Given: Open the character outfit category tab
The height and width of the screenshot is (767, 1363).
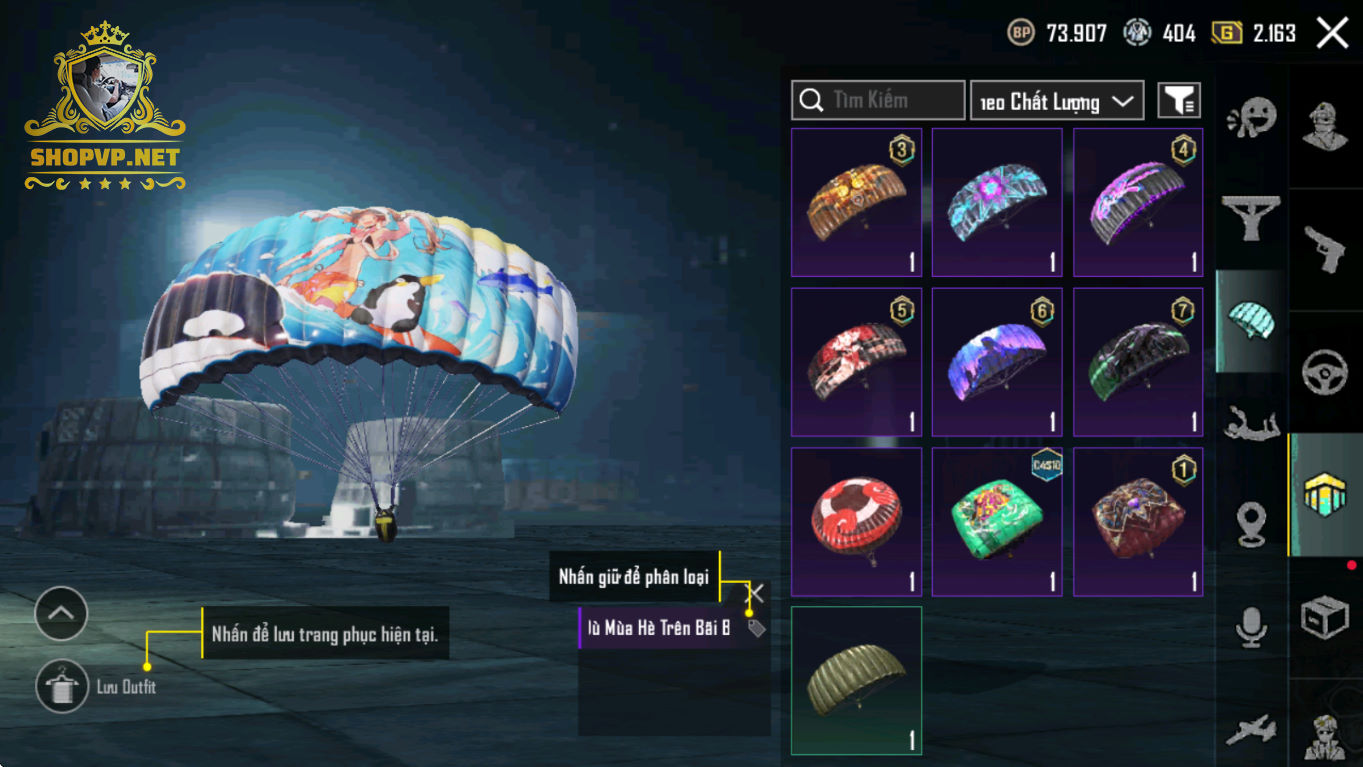Looking at the screenshot, I should click(x=1325, y=124).
